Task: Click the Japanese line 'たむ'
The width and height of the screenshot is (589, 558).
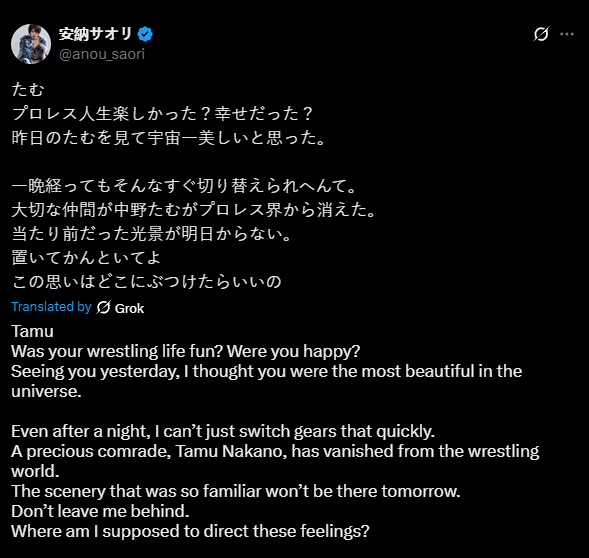Action: [x=28, y=90]
